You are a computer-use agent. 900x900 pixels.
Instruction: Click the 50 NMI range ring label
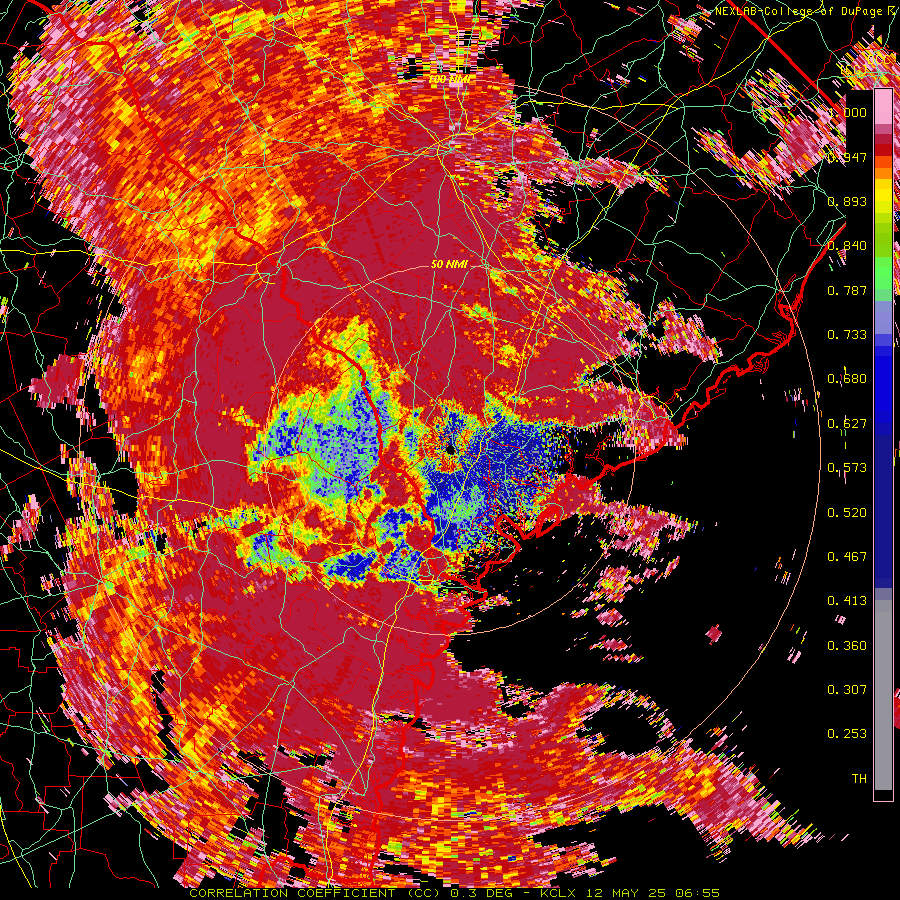pyautogui.click(x=449, y=265)
